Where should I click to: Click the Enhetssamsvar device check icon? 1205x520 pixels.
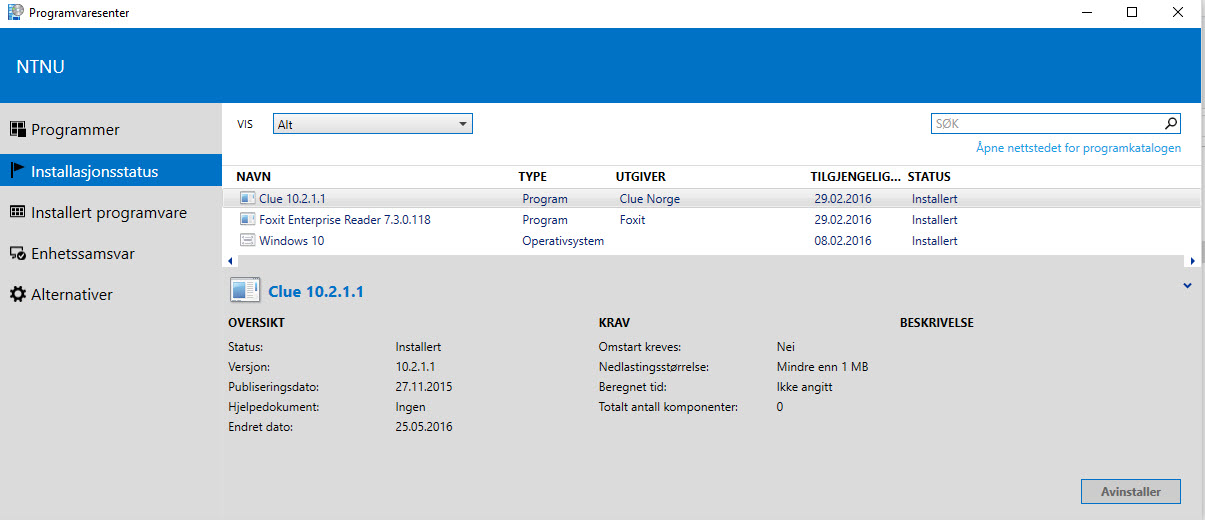tap(17, 254)
